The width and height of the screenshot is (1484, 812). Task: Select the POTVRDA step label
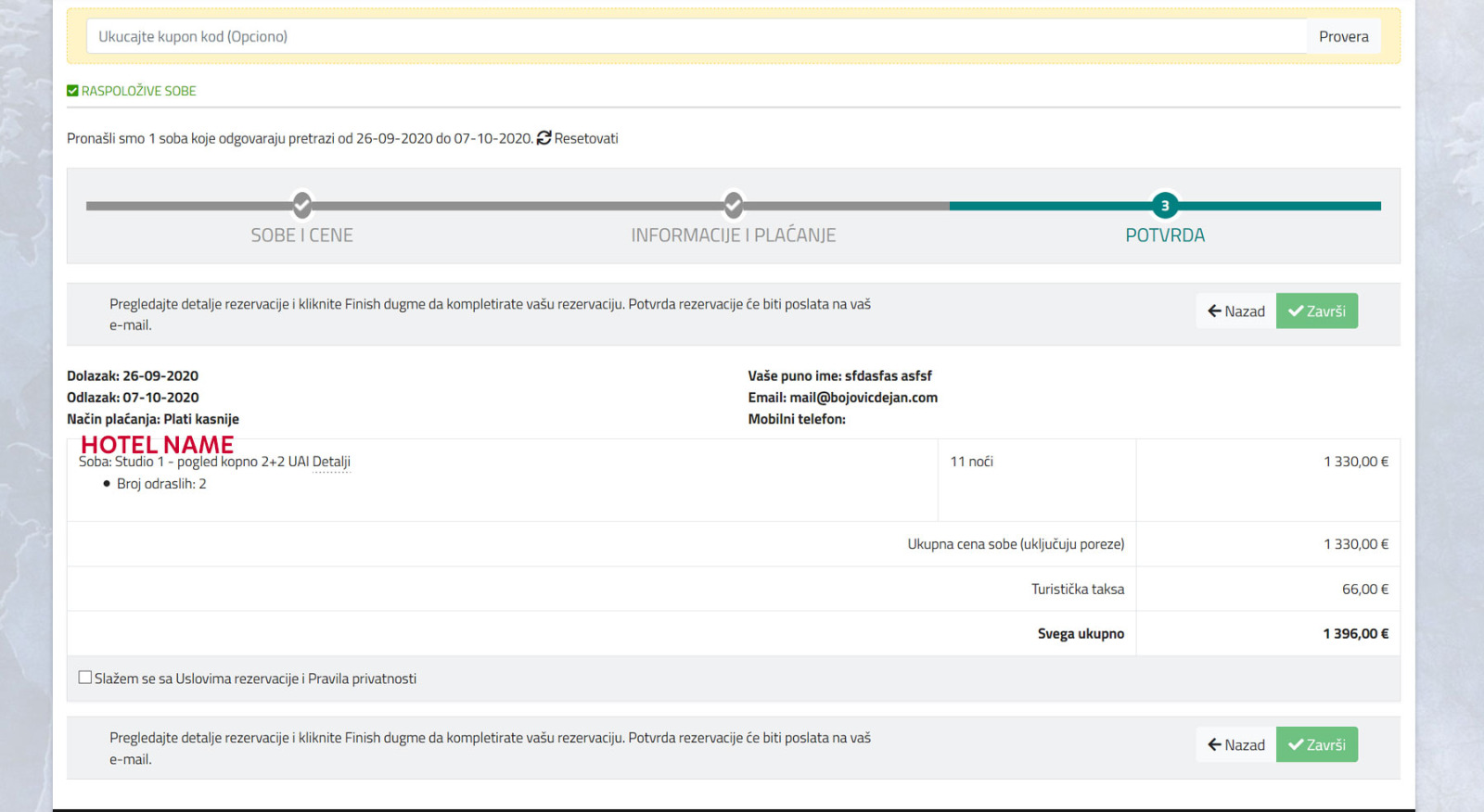[1165, 235]
